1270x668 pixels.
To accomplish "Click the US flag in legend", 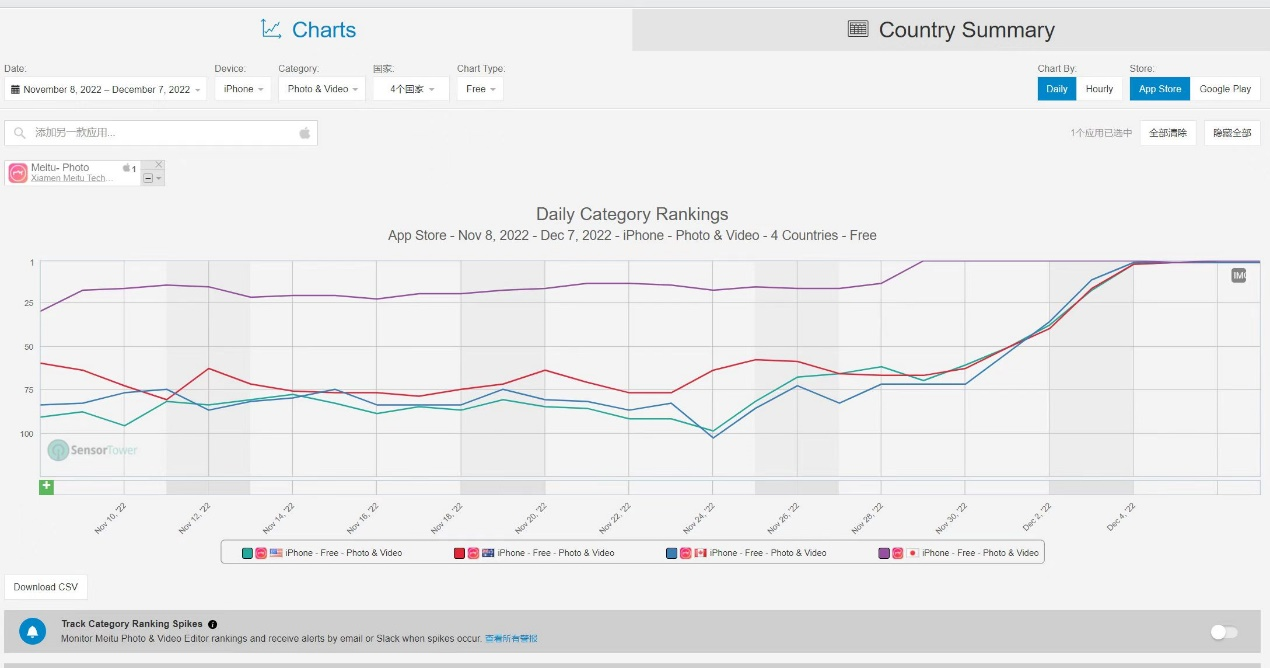I will click(276, 553).
